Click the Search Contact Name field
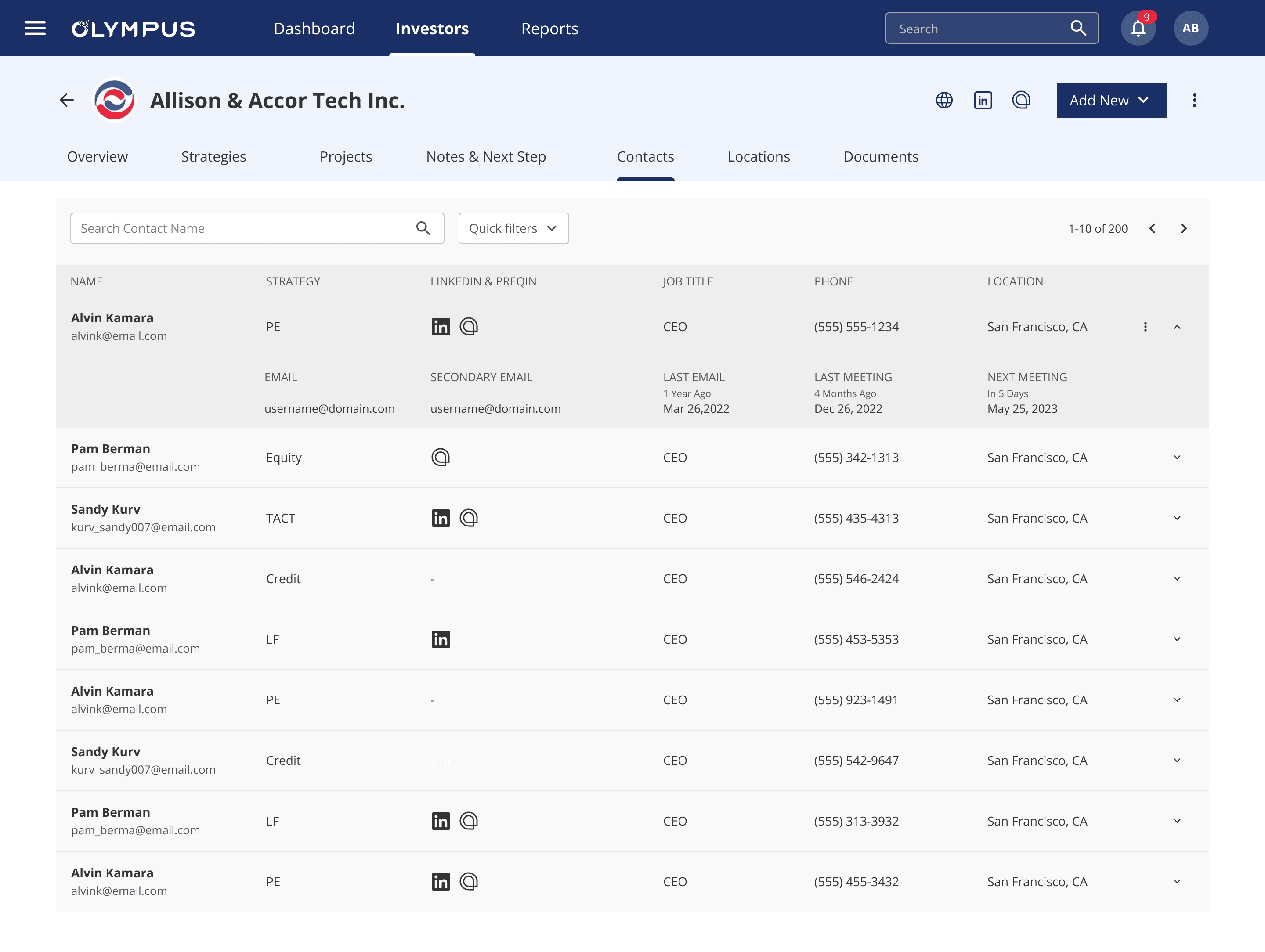Screen dimensions: 1265x952 (x=246, y=229)
